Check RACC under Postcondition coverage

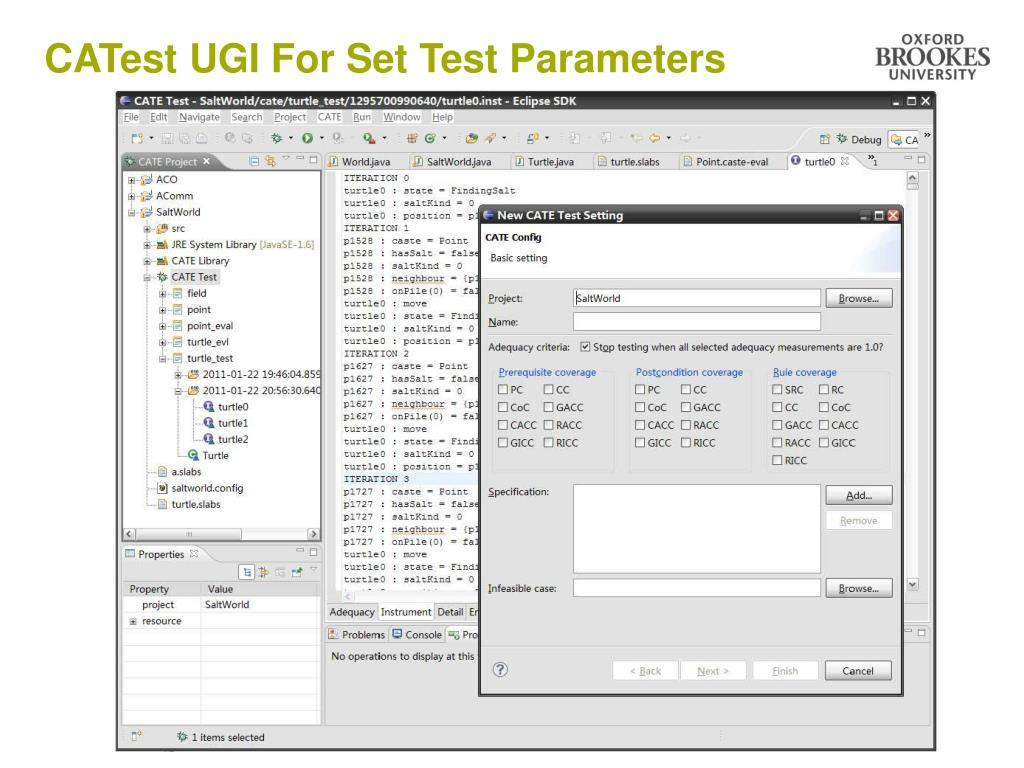[x=686, y=425]
